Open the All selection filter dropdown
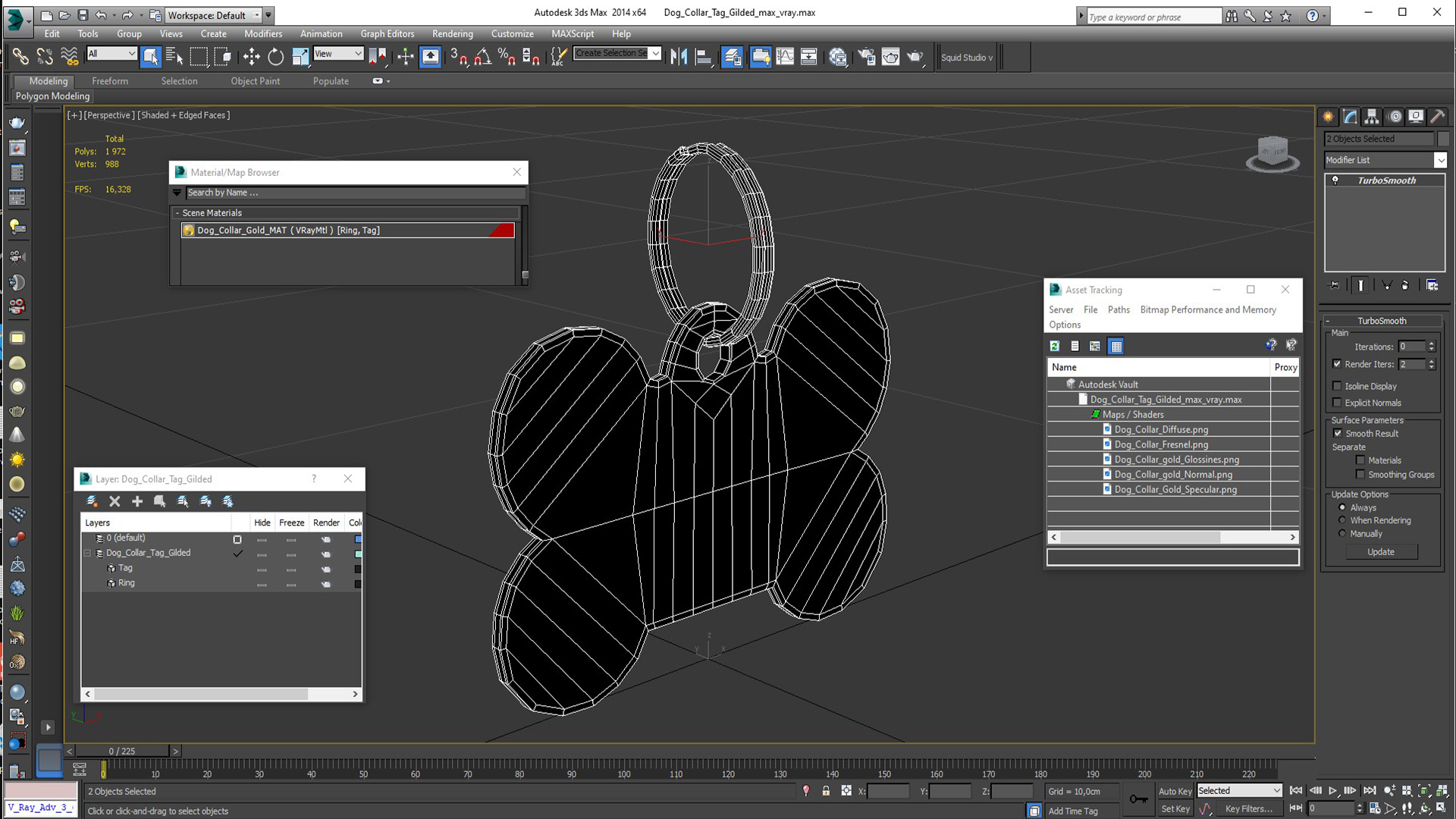1456x819 pixels. (111, 54)
